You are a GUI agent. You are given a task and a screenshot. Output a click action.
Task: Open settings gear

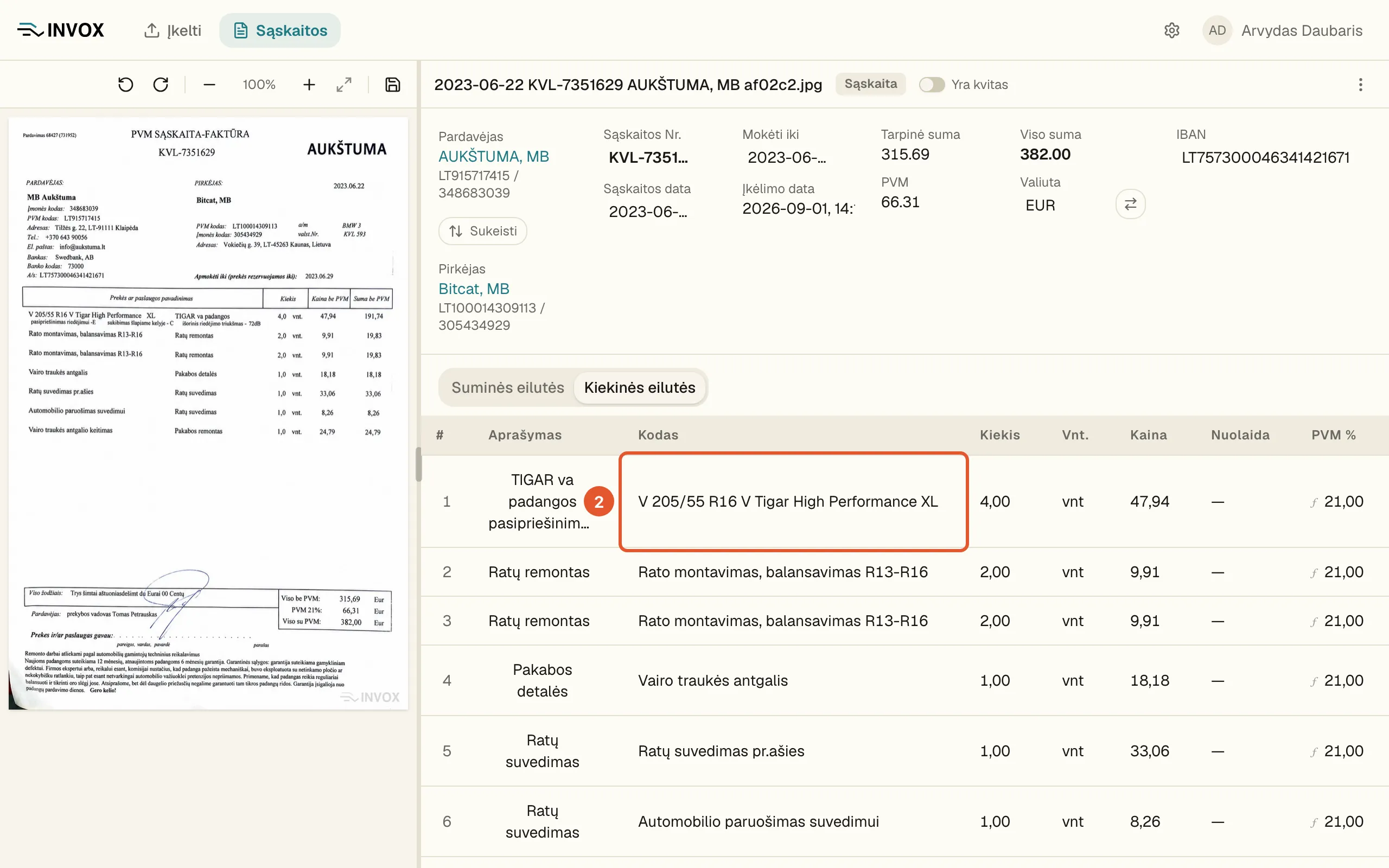tap(1171, 30)
